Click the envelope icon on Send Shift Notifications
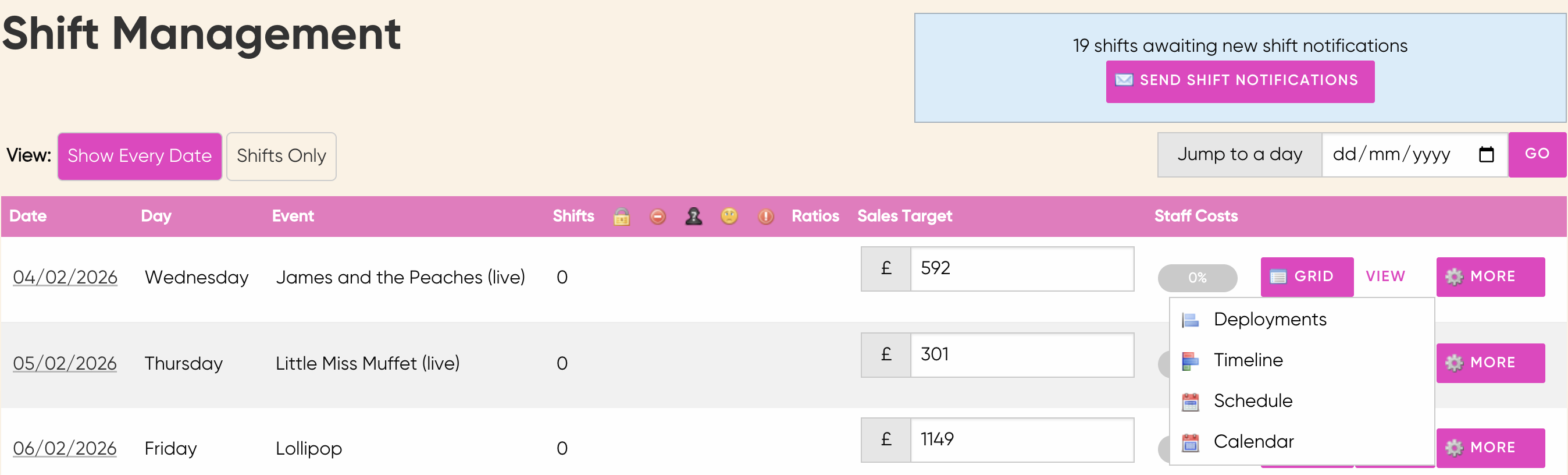Viewport: 1568px width, 475px height. point(1124,80)
